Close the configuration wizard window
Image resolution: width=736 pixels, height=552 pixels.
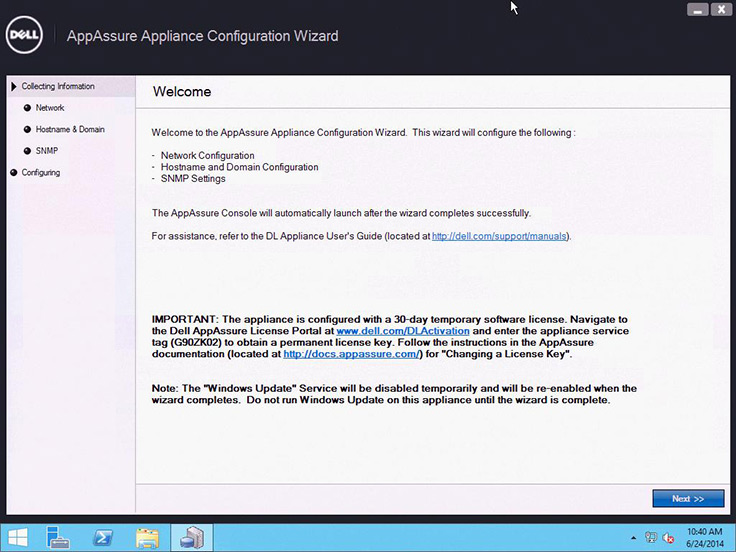pos(721,9)
